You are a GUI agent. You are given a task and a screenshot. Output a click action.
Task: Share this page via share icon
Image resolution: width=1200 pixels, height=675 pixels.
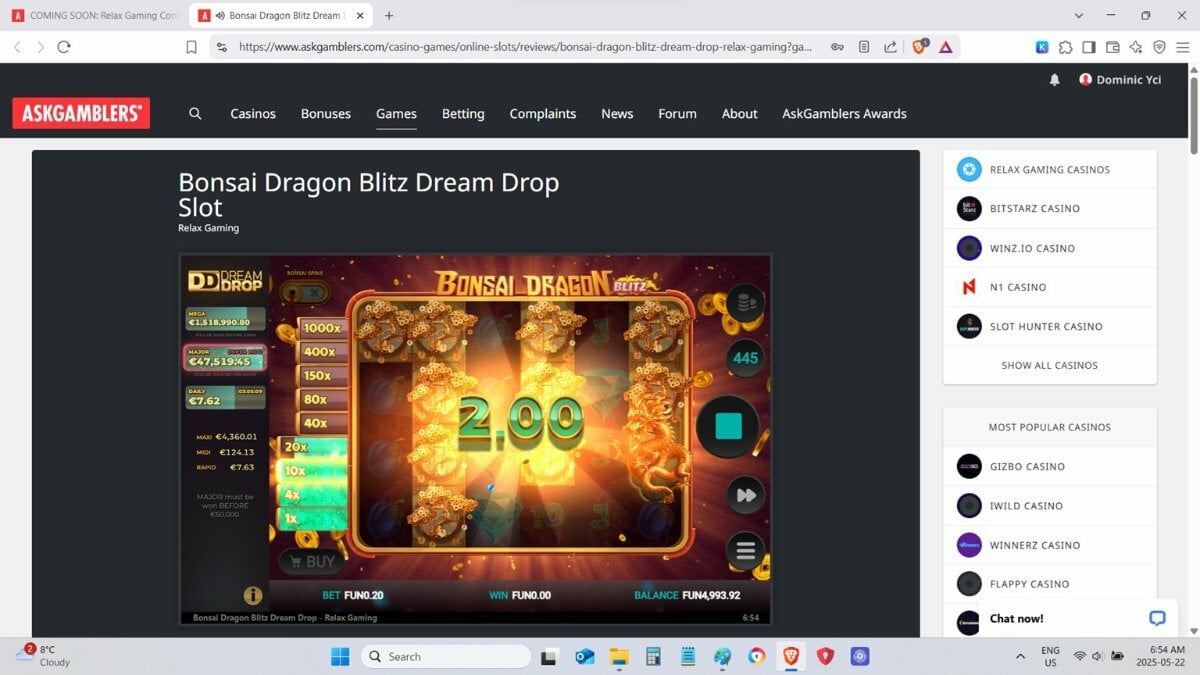click(x=888, y=47)
